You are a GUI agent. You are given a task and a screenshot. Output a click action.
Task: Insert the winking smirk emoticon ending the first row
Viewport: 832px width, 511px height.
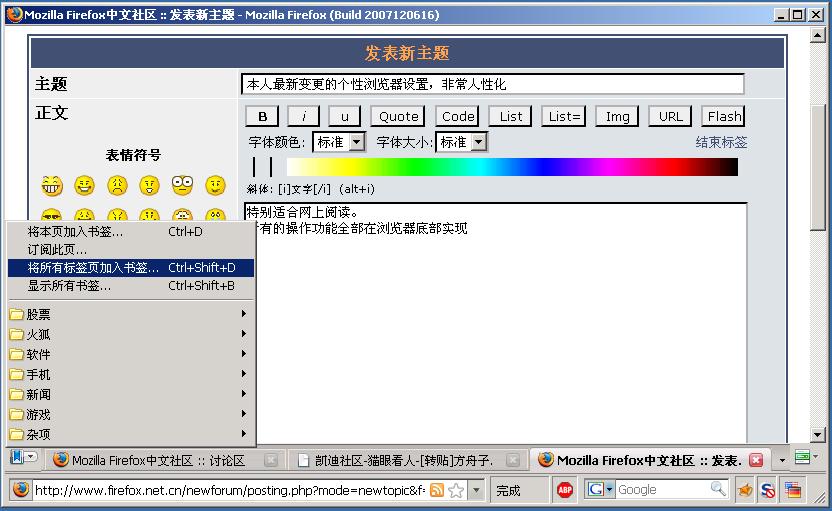tap(215, 186)
